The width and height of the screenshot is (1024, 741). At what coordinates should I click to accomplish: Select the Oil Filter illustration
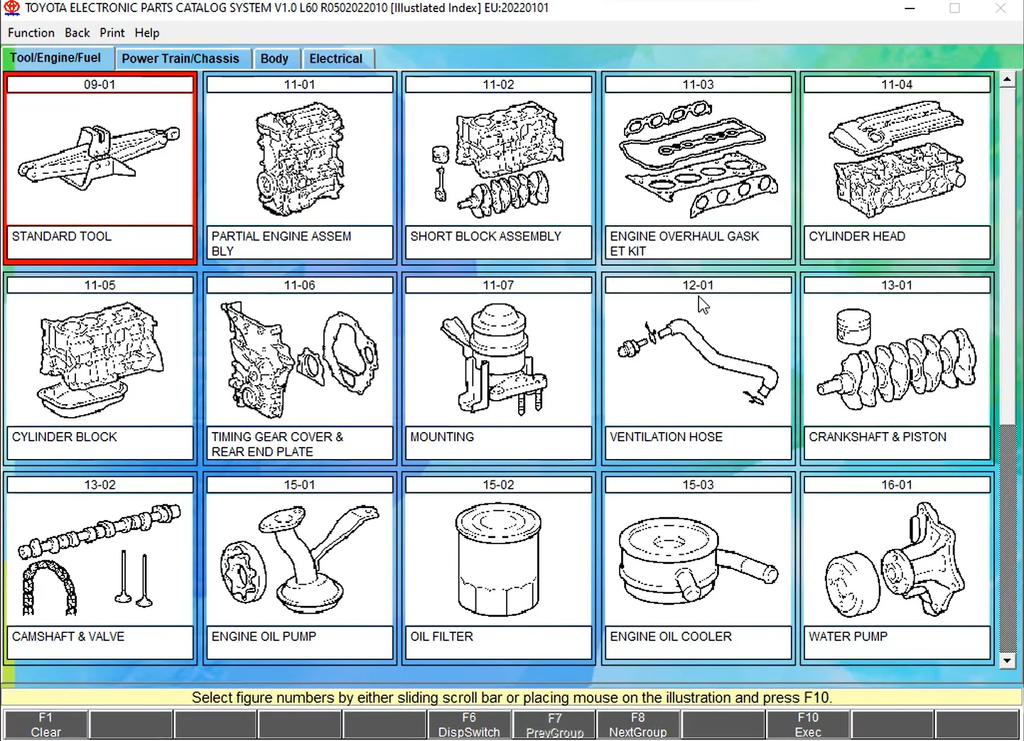(498, 559)
